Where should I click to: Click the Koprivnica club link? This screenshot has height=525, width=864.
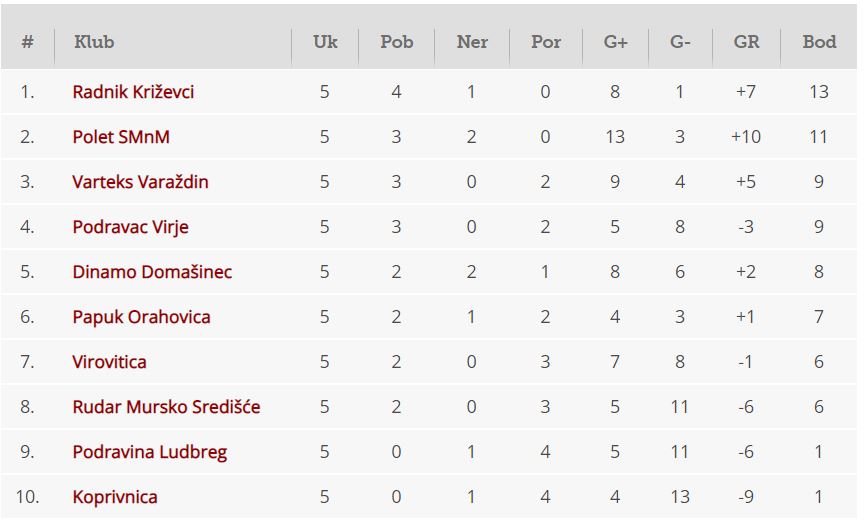(x=115, y=497)
